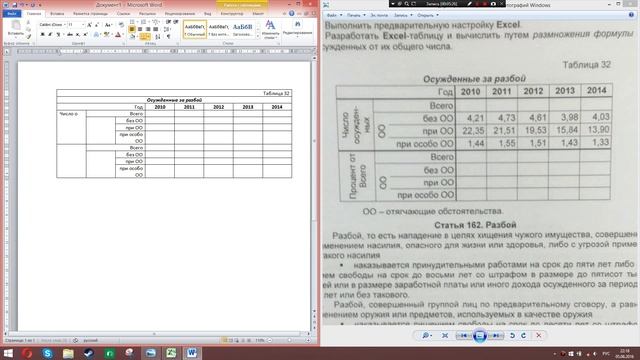Toggle align left in Paragraph group
Image resolution: width=640 pixels, height=360 pixels.
pyautogui.click(x=132, y=29)
